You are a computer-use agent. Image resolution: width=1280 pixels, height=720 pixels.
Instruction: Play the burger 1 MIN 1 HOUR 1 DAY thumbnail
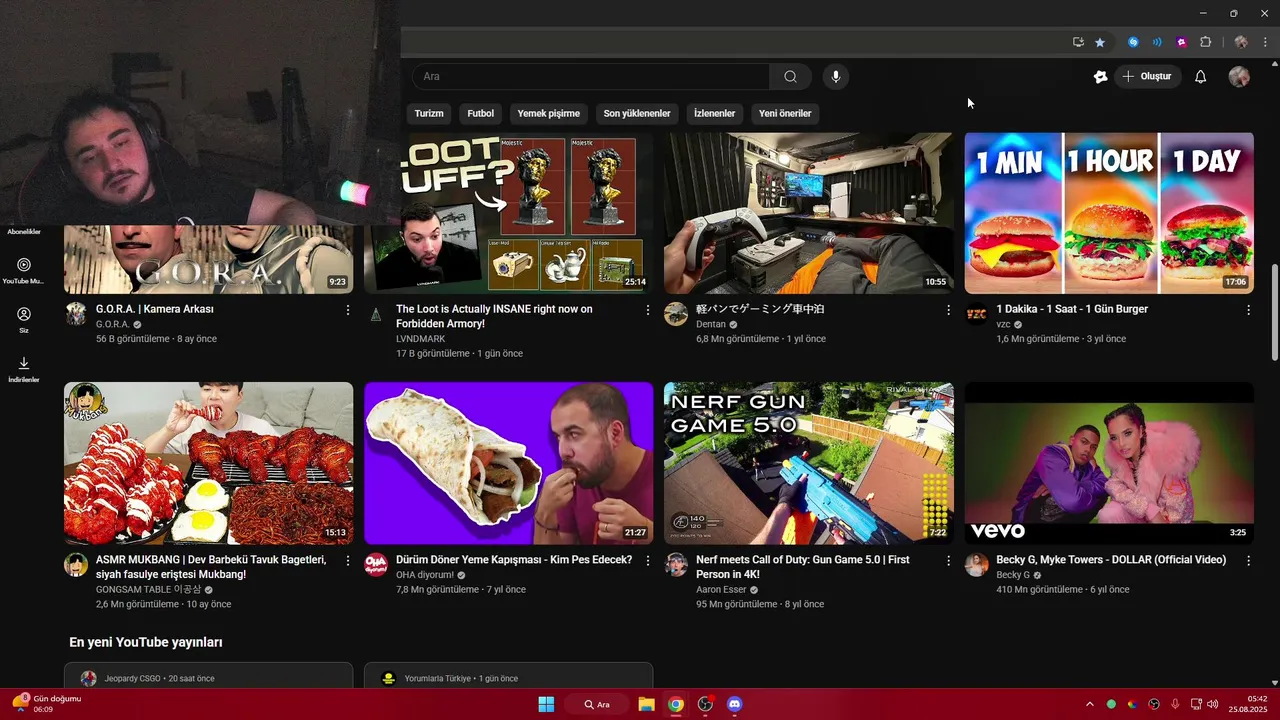point(1109,213)
